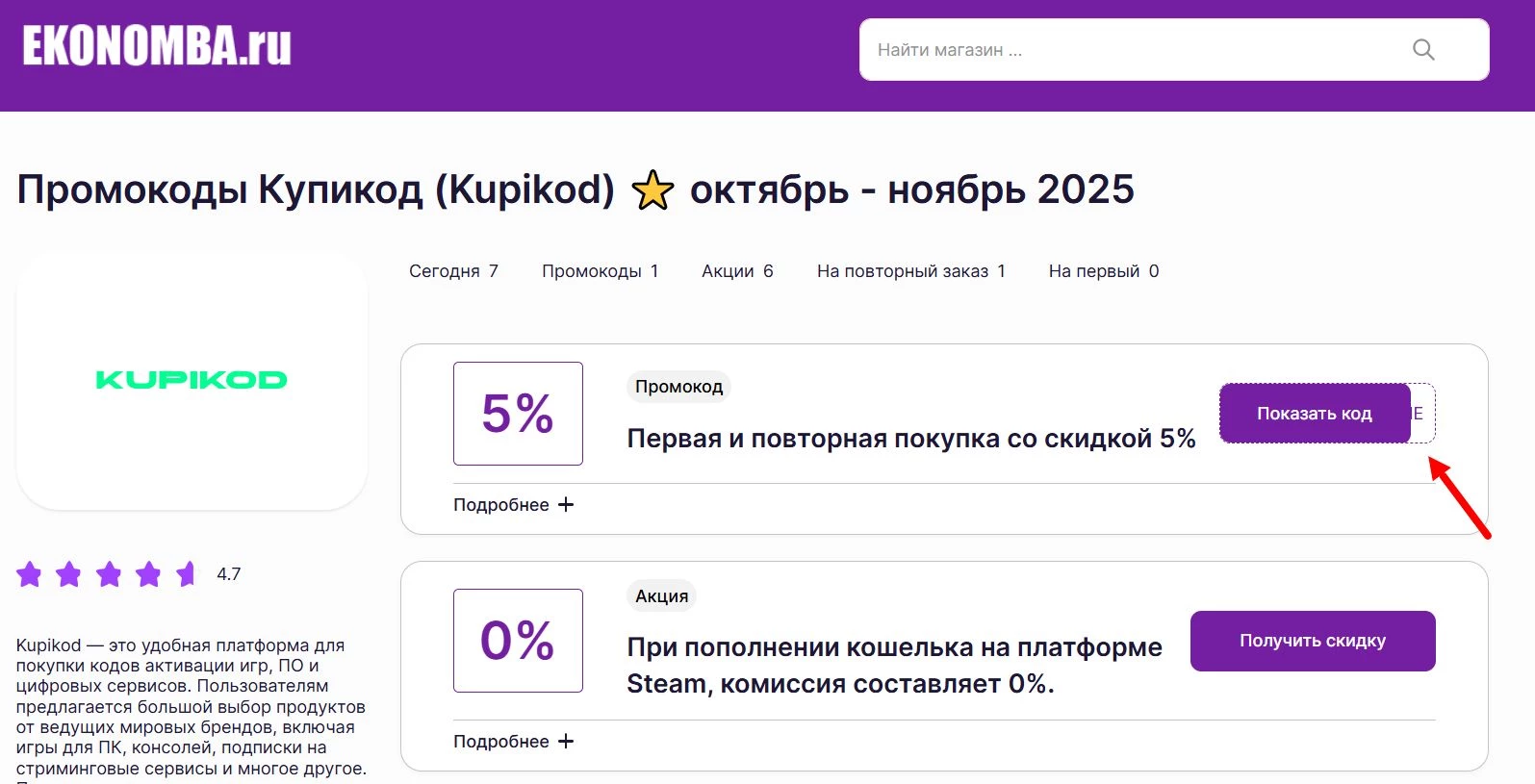Open the Акции 6 tab
The image size is (1535, 784).
(x=737, y=271)
